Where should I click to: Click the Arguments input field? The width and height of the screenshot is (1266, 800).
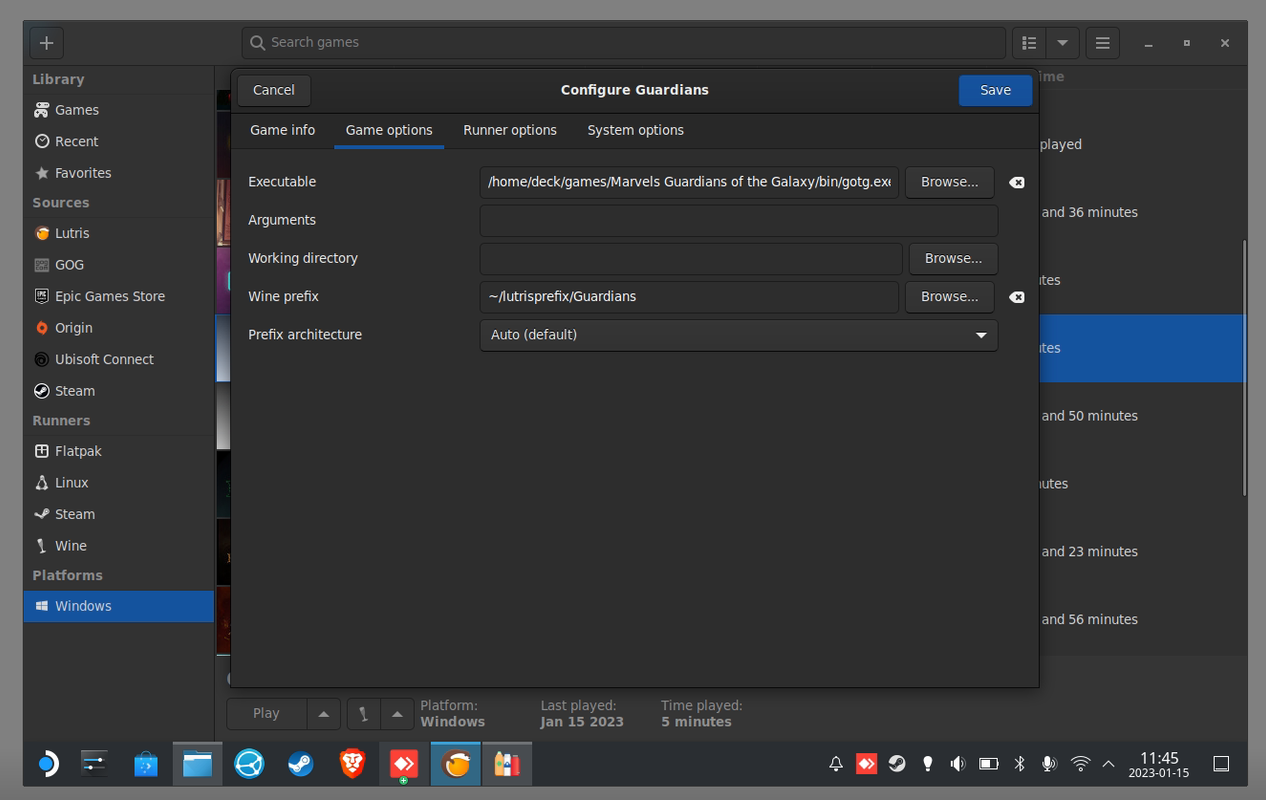tap(739, 220)
